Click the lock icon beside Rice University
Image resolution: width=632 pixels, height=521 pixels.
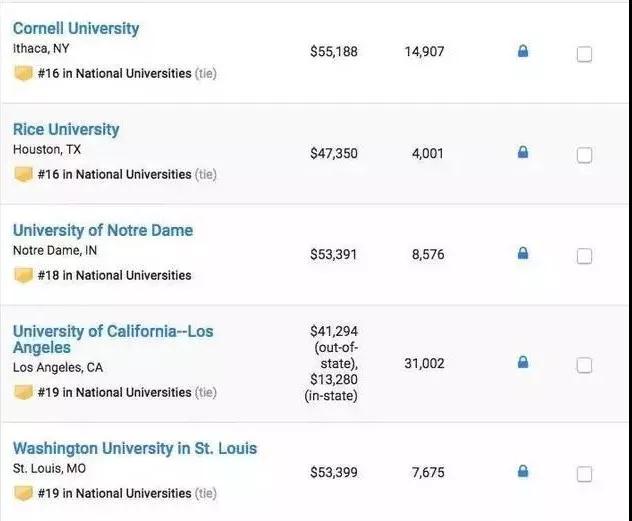pos(522,153)
